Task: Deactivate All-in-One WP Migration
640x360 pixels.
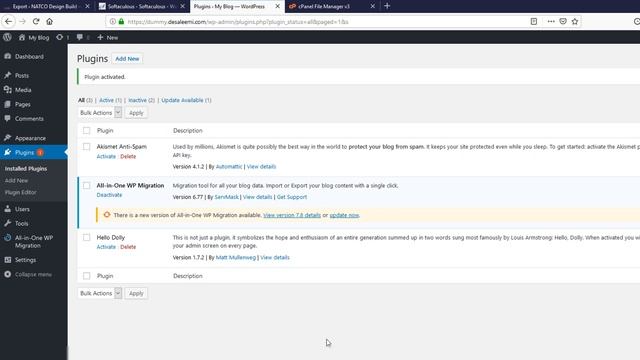Action: pyautogui.click(x=109, y=195)
